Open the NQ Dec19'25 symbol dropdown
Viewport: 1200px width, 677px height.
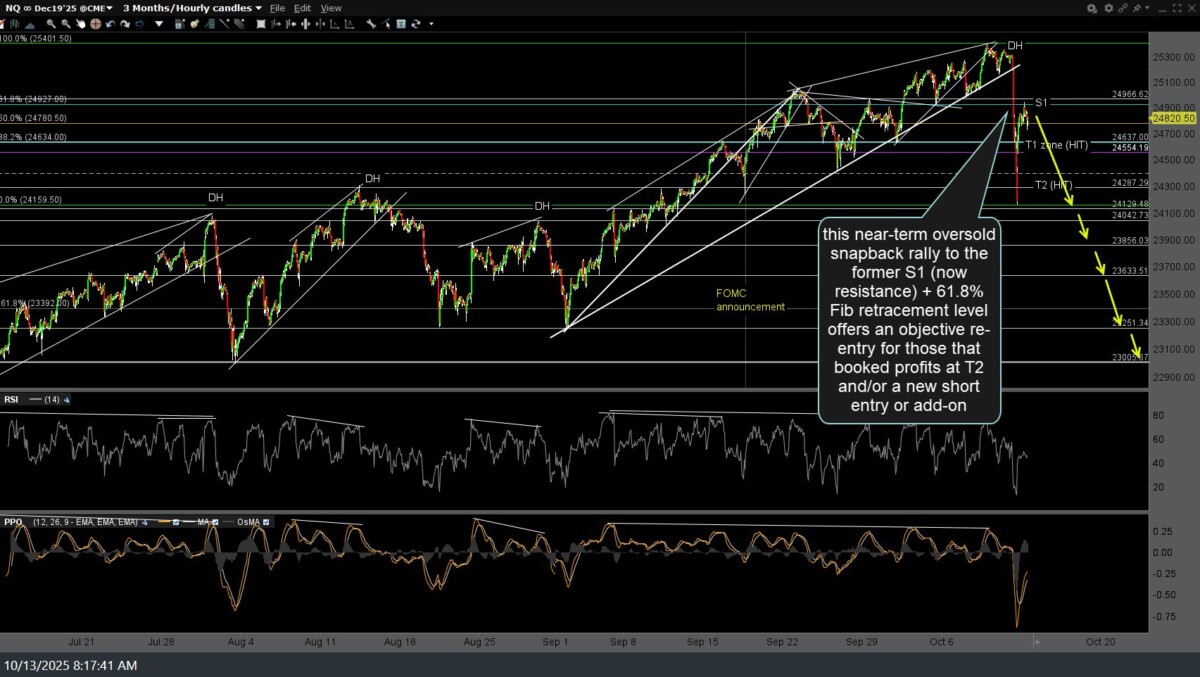point(60,8)
